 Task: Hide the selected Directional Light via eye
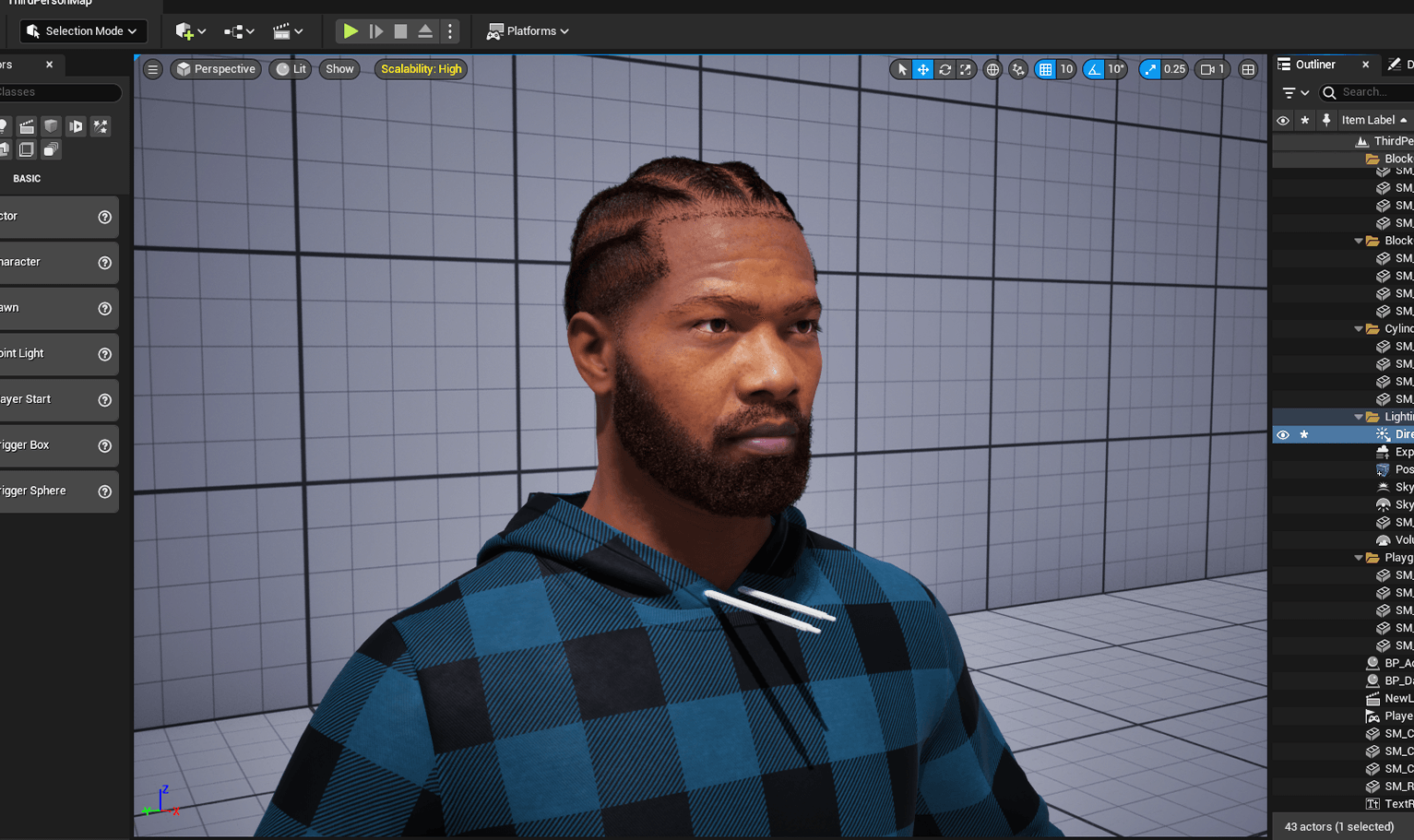pyautogui.click(x=1283, y=434)
